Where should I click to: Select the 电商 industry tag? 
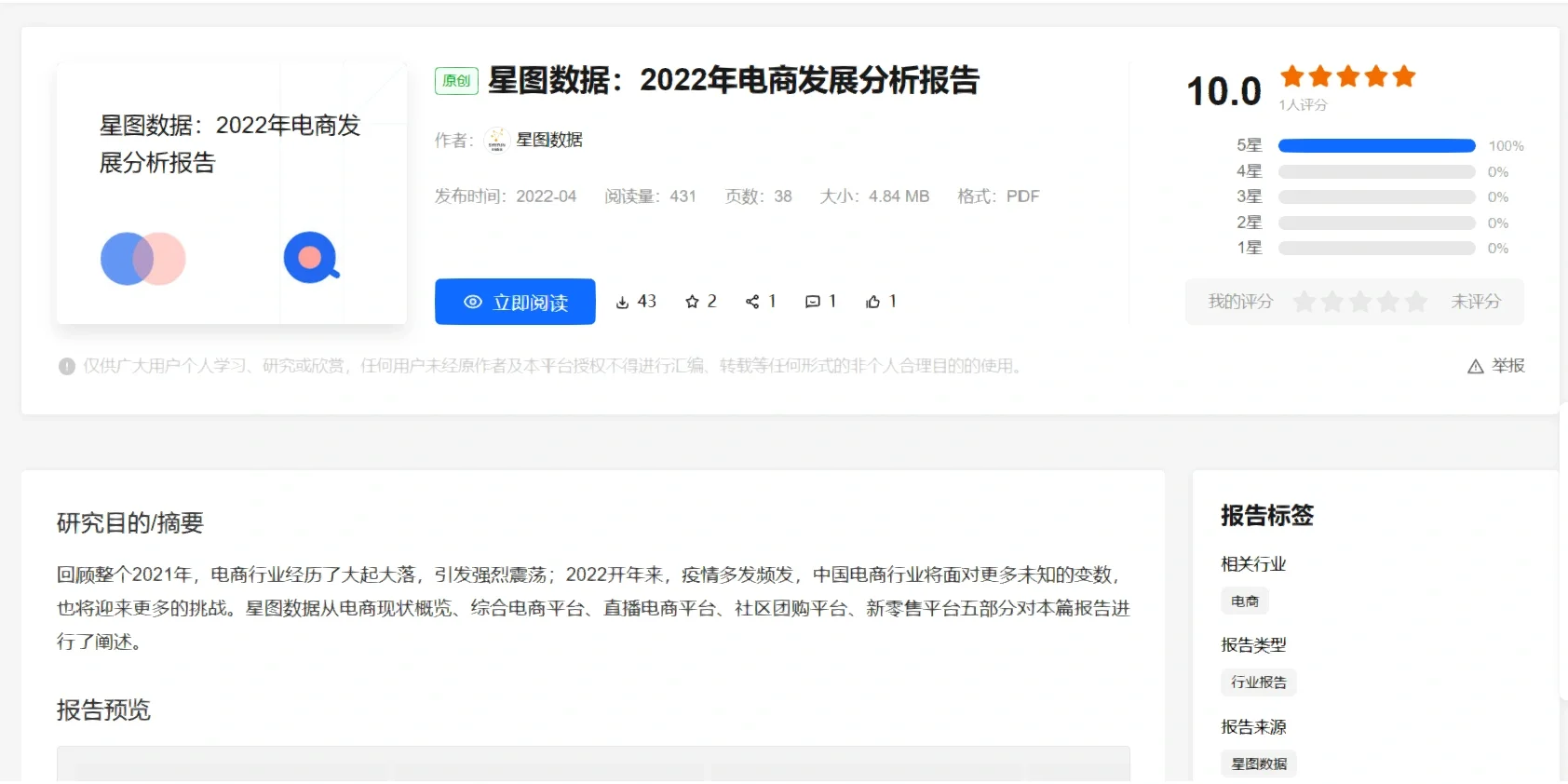1245,602
